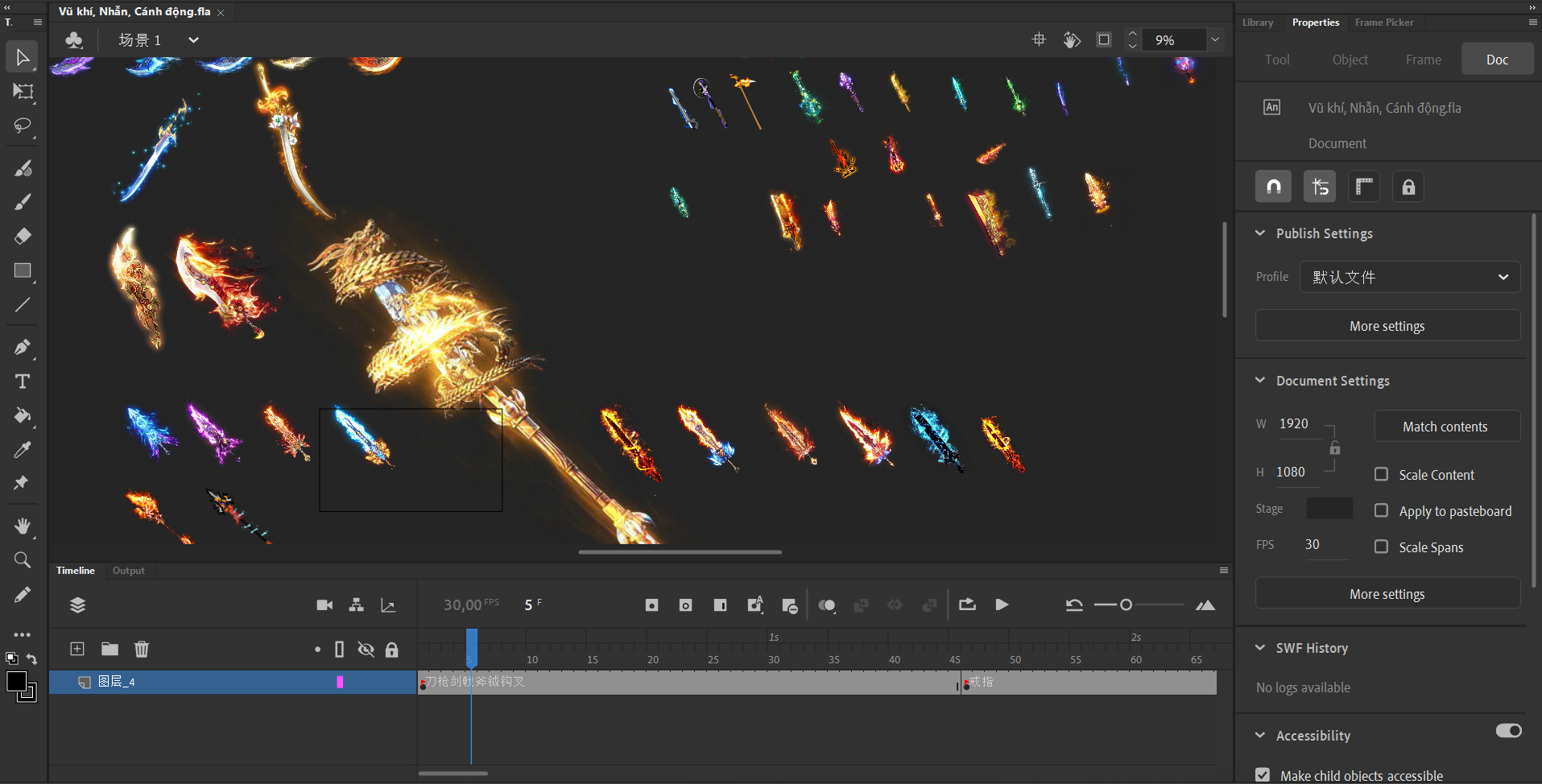Image resolution: width=1542 pixels, height=784 pixels.
Task: Select the Lasso tool
Action: (23, 126)
